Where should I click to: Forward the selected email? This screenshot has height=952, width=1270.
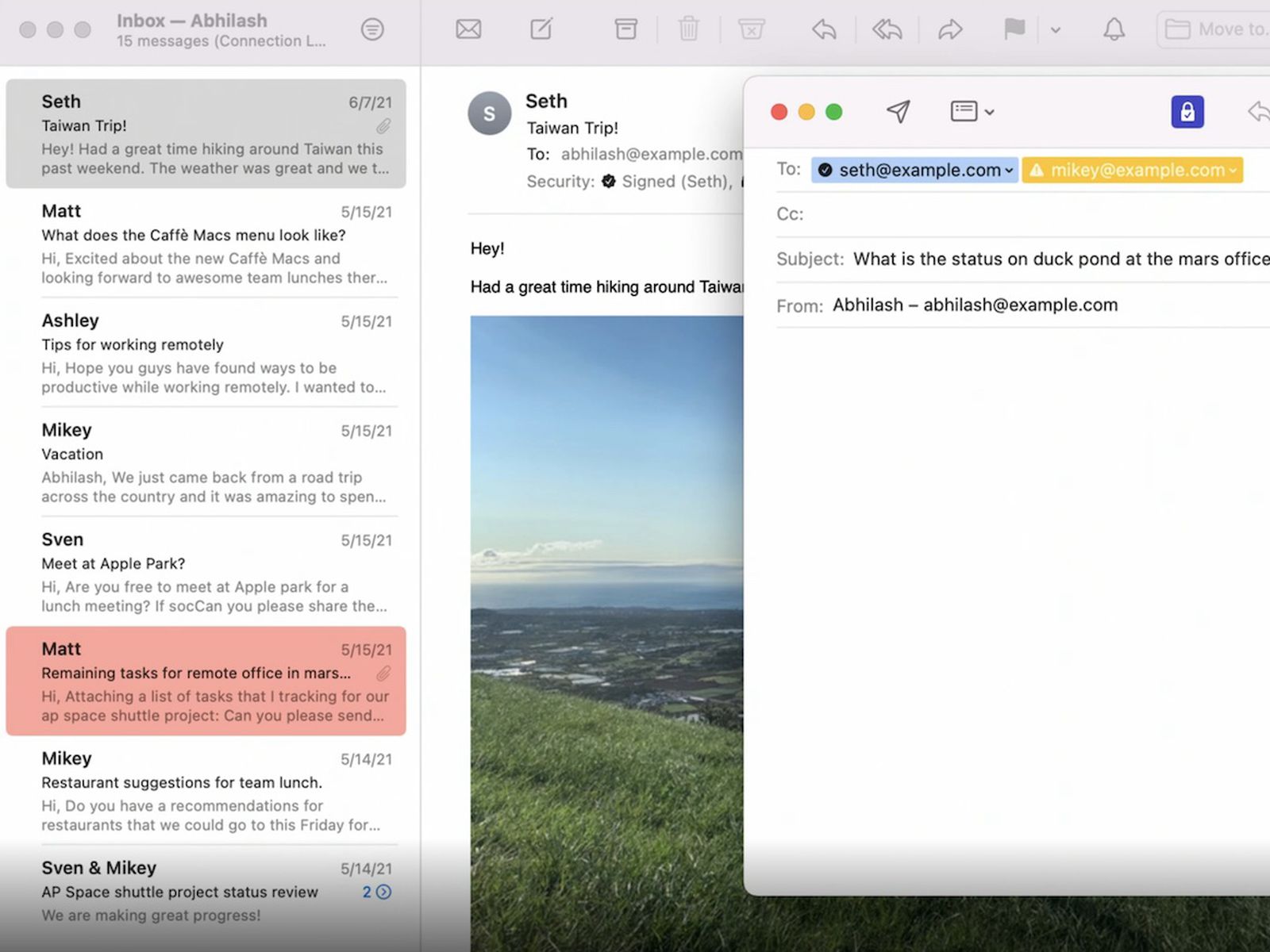[949, 30]
